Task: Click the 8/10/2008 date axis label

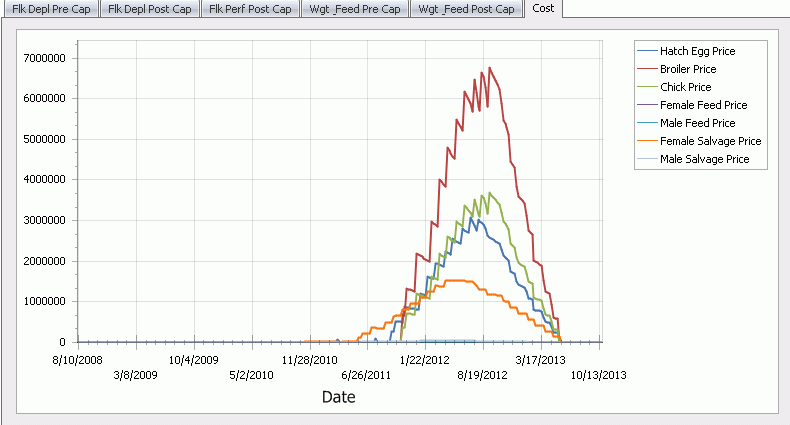Action: (x=77, y=360)
